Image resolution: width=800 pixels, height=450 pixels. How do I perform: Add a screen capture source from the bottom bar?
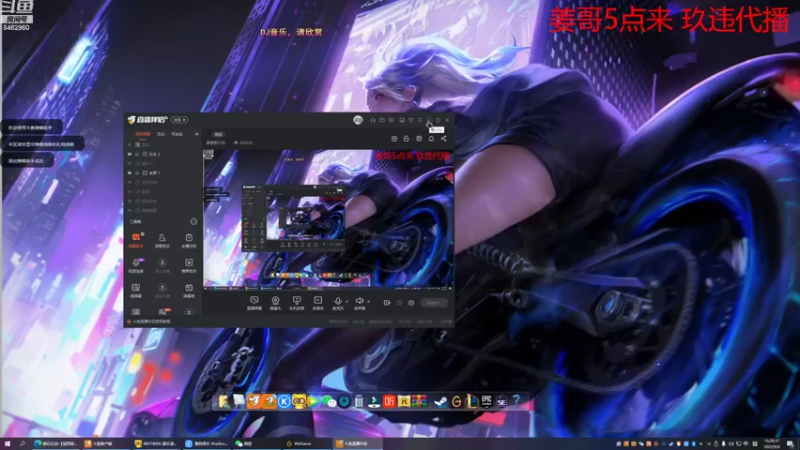pos(254,303)
